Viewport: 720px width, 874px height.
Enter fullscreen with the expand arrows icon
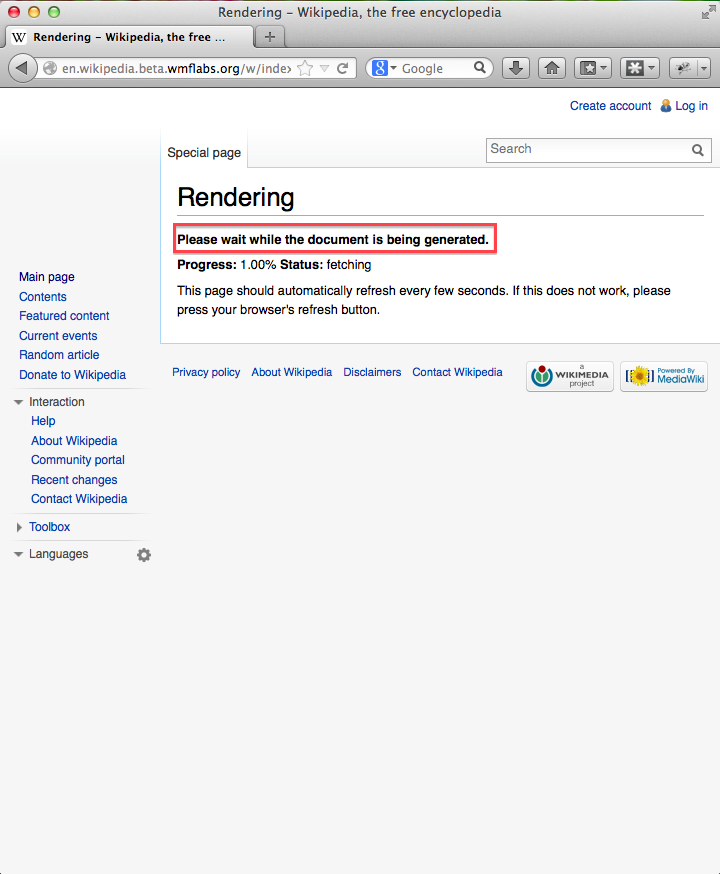(x=708, y=12)
